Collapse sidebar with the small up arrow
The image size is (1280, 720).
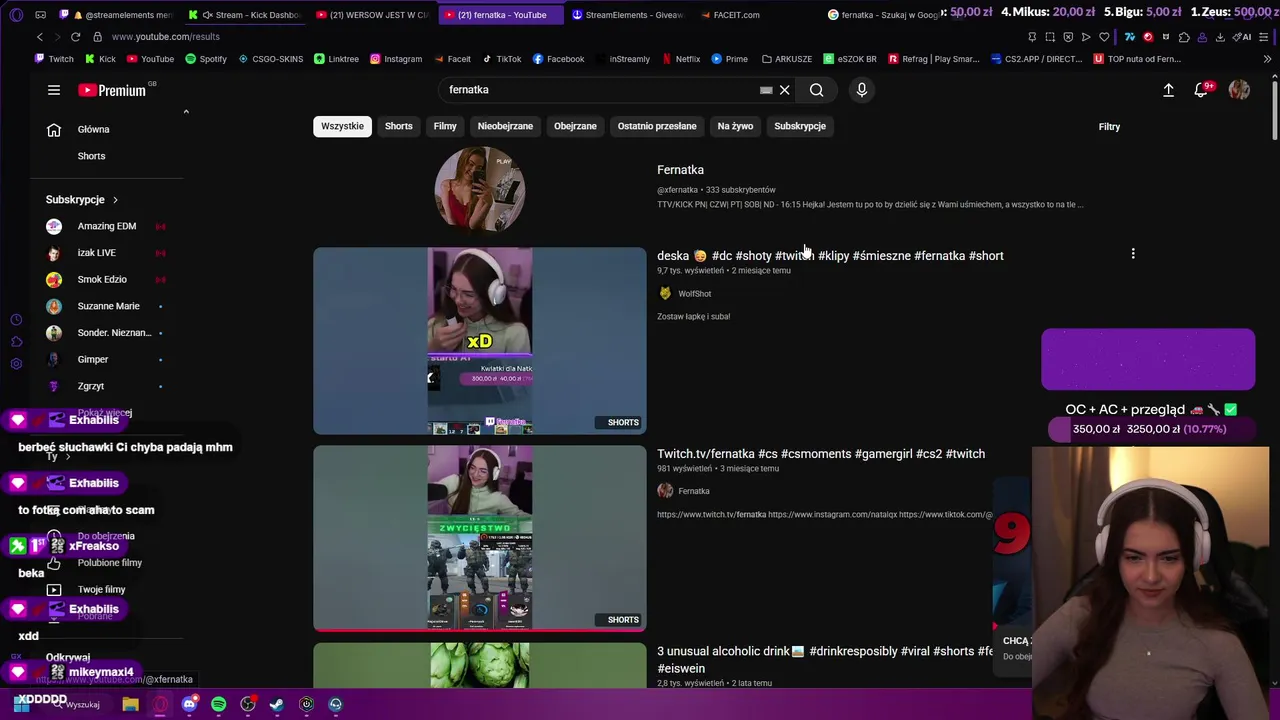[x=186, y=112]
